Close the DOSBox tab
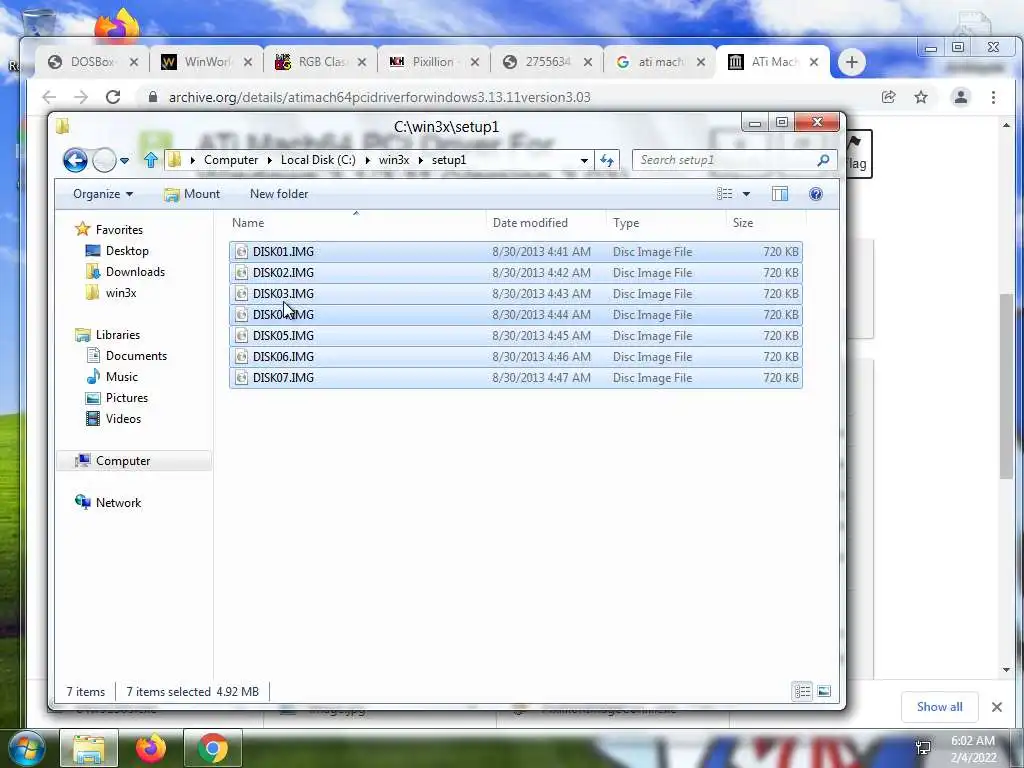 134,62
